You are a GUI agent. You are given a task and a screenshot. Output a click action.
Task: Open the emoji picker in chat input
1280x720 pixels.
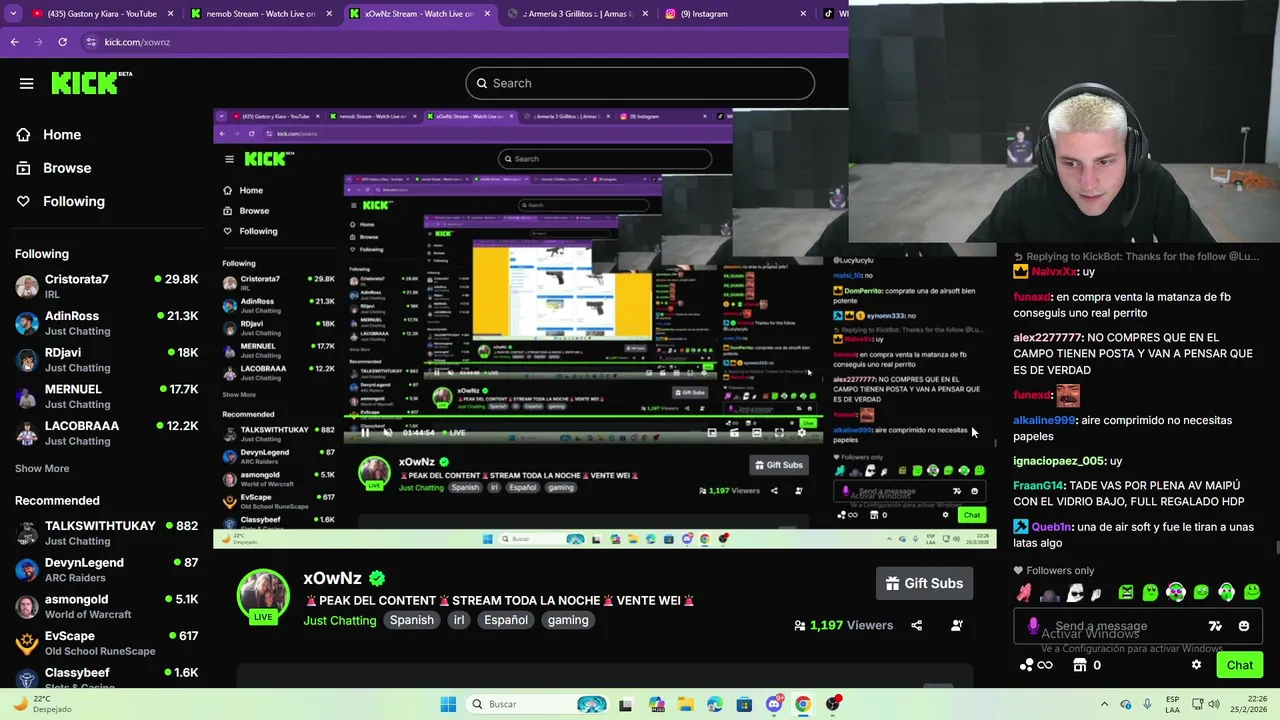pos(1244,626)
